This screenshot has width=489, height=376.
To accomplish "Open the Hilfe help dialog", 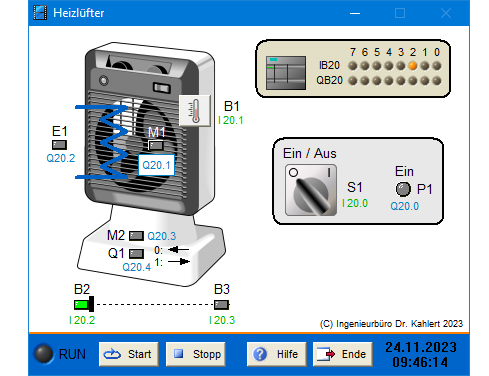I will click(x=276, y=354).
